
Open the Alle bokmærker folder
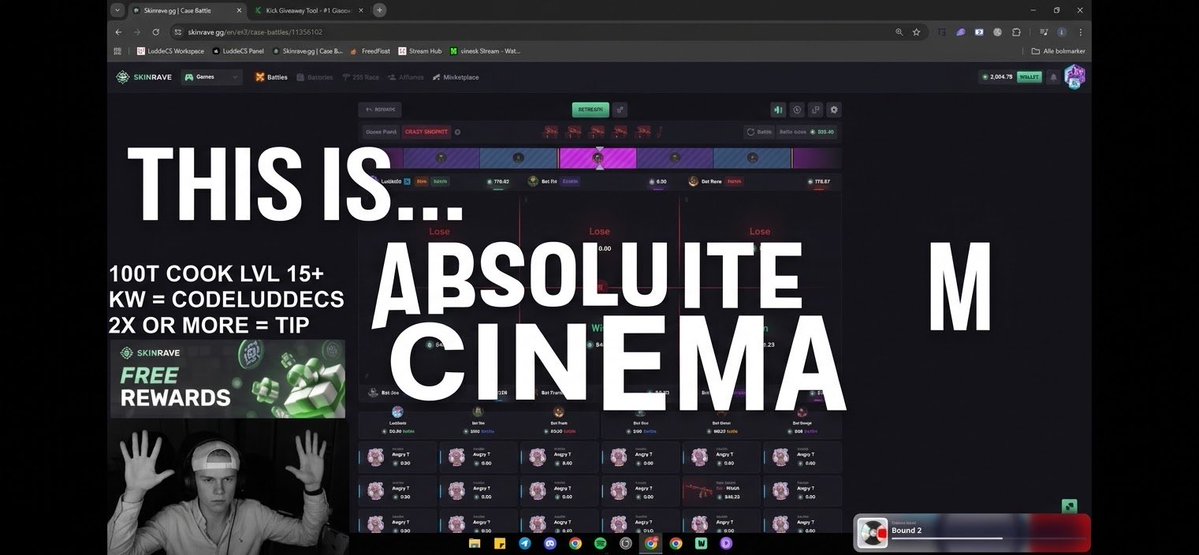click(1058, 51)
